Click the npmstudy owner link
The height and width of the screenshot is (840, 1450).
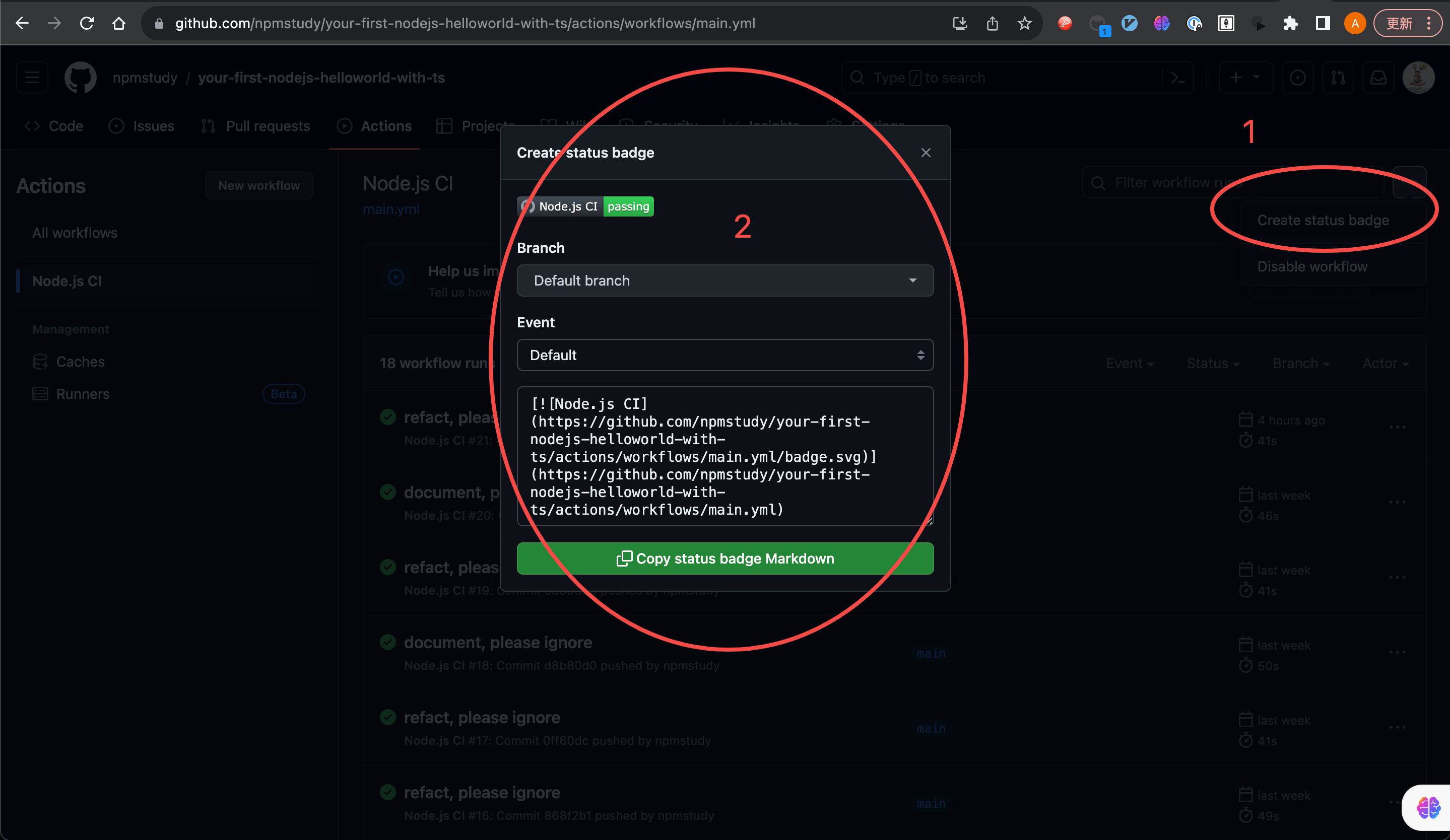click(x=145, y=78)
